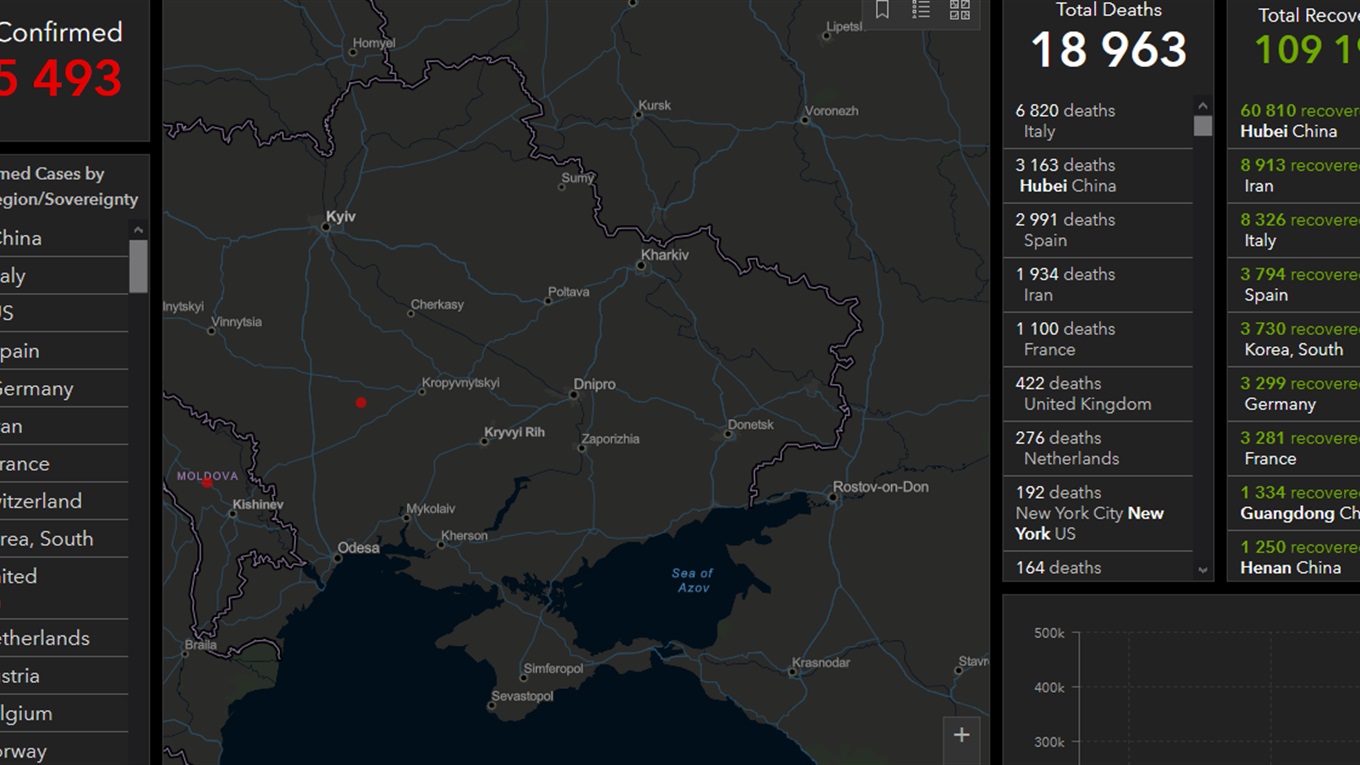Show the map legend list icon
The width and height of the screenshot is (1360, 765).
pos(921,10)
